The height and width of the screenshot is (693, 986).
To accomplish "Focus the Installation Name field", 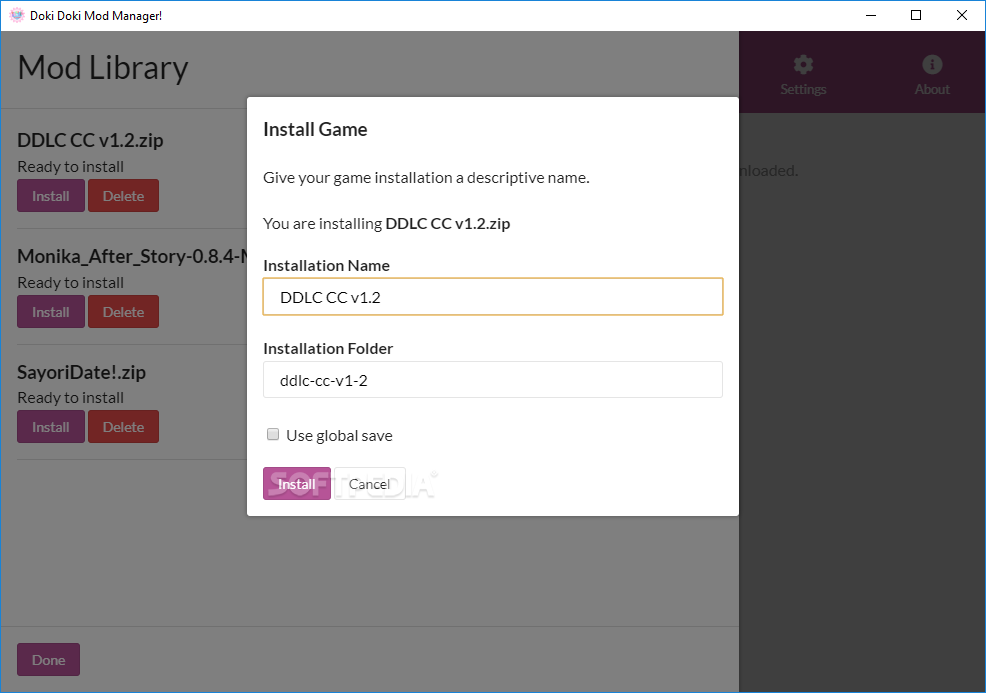I will pos(493,297).
